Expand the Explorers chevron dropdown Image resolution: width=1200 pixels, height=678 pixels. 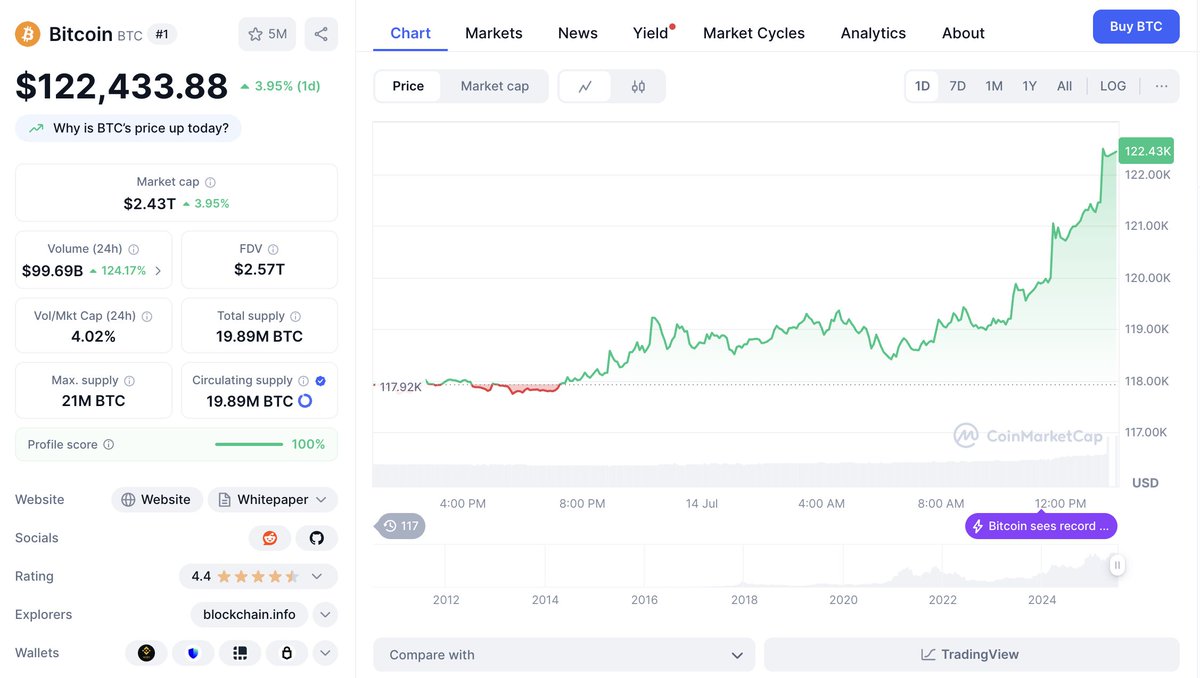point(325,615)
